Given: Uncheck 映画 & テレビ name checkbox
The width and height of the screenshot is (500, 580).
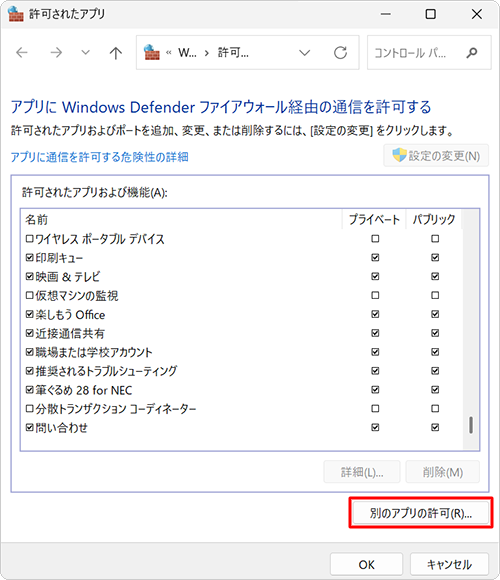Looking at the screenshot, I should click(x=30, y=276).
